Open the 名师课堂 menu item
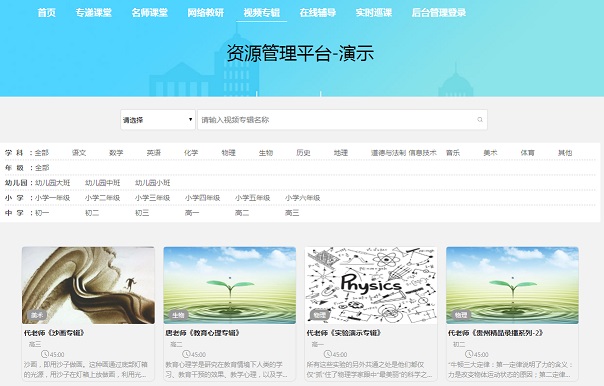The width and height of the screenshot is (604, 386). click(x=149, y=12)
